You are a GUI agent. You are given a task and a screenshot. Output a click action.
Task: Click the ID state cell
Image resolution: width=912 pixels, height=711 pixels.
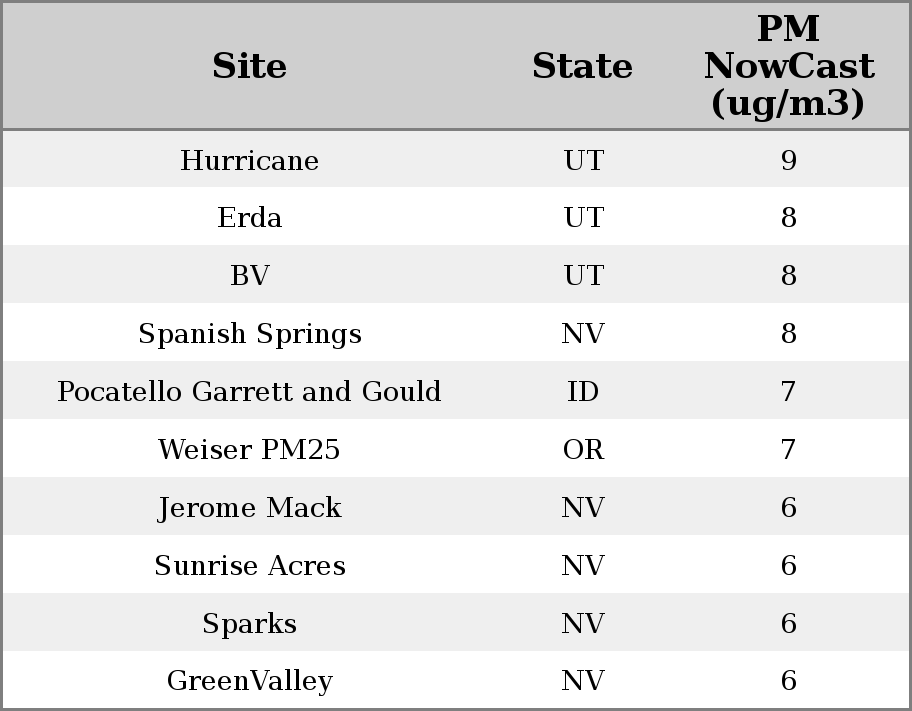583,392
